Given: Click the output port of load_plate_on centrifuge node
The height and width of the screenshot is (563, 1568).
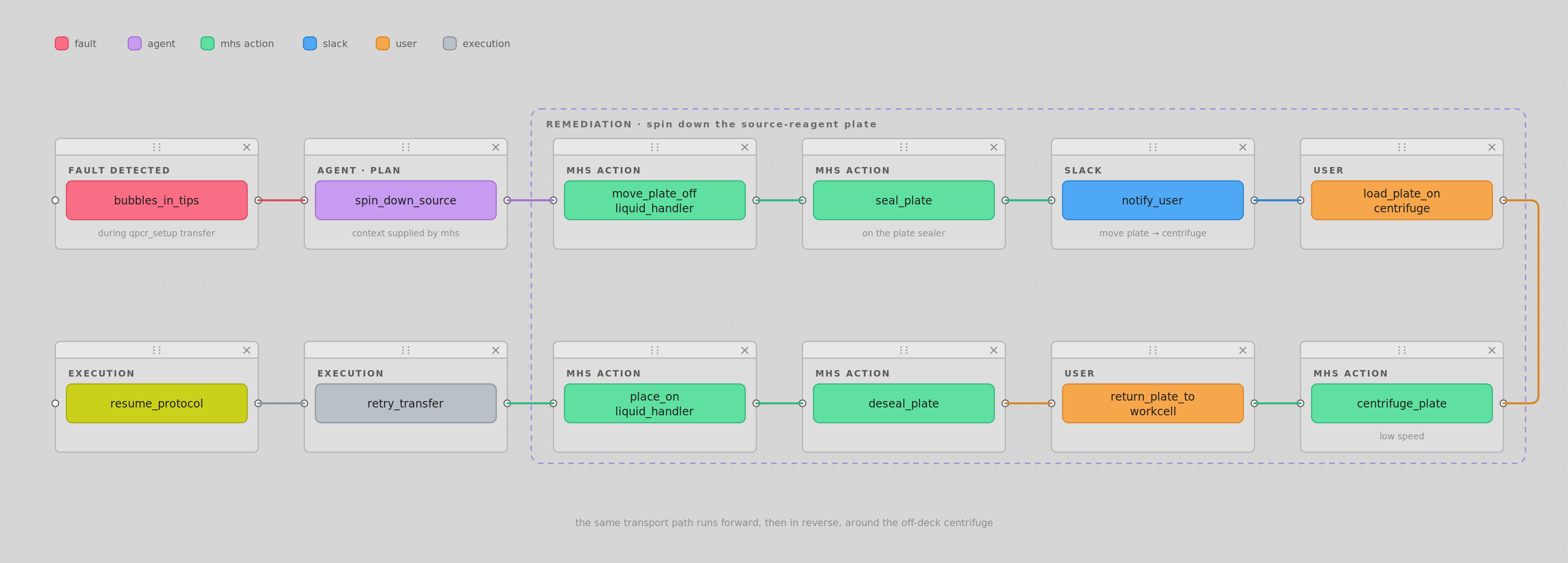Looking at the screenshot, I should tap(1503, 200).
